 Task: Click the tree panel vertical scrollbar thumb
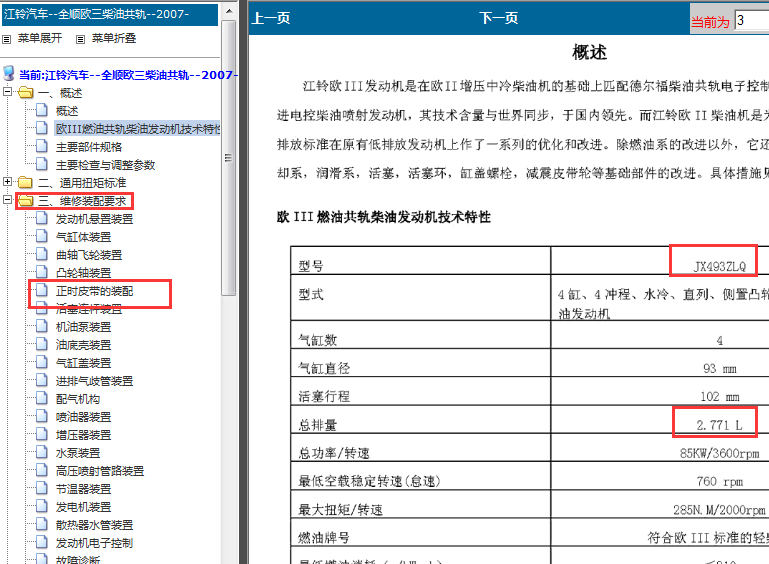[229, 158]
